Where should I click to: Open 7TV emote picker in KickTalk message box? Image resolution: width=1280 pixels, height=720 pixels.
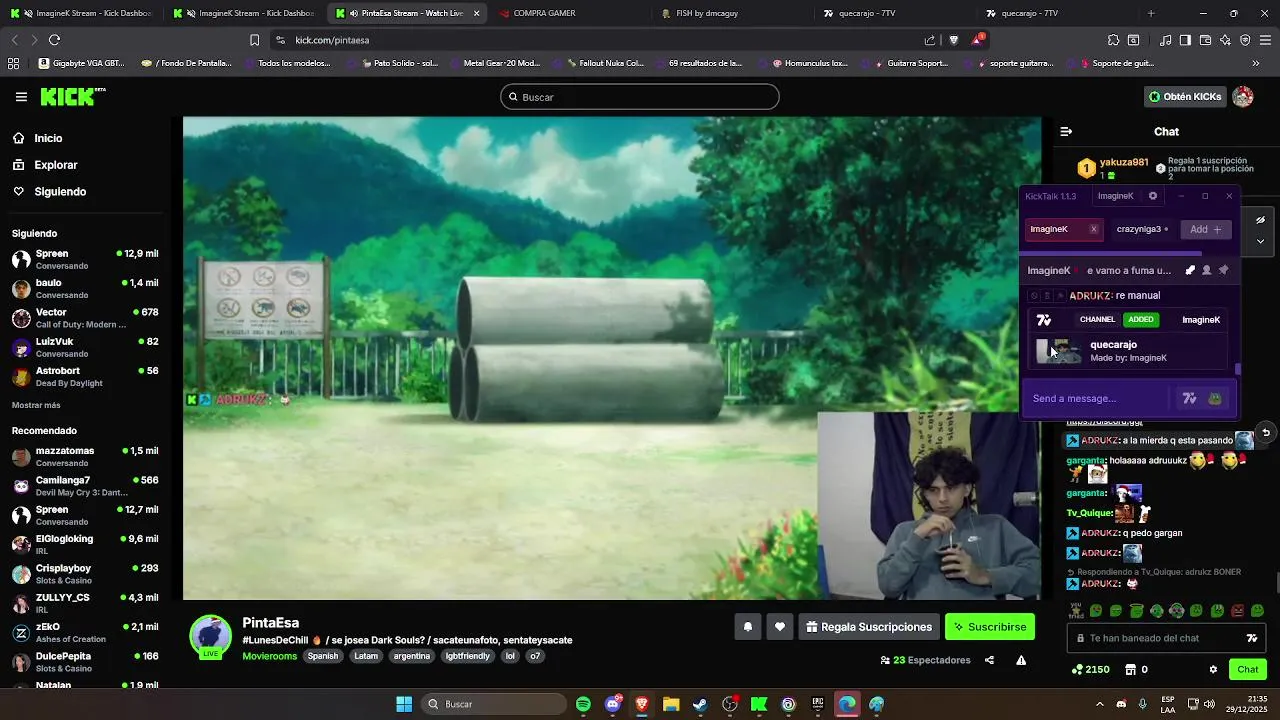pyautogui.click(x=1189, y=398)
